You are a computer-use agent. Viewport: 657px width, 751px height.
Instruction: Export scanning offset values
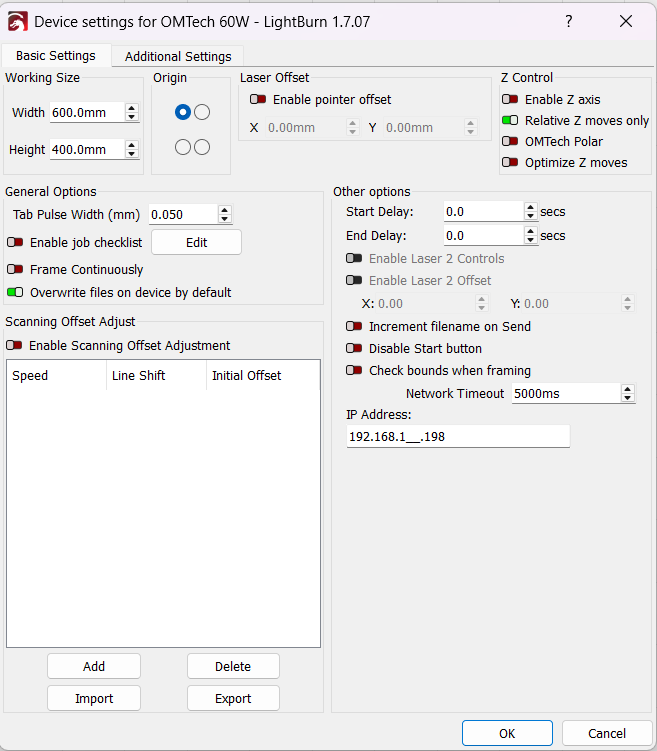(233, 698)
